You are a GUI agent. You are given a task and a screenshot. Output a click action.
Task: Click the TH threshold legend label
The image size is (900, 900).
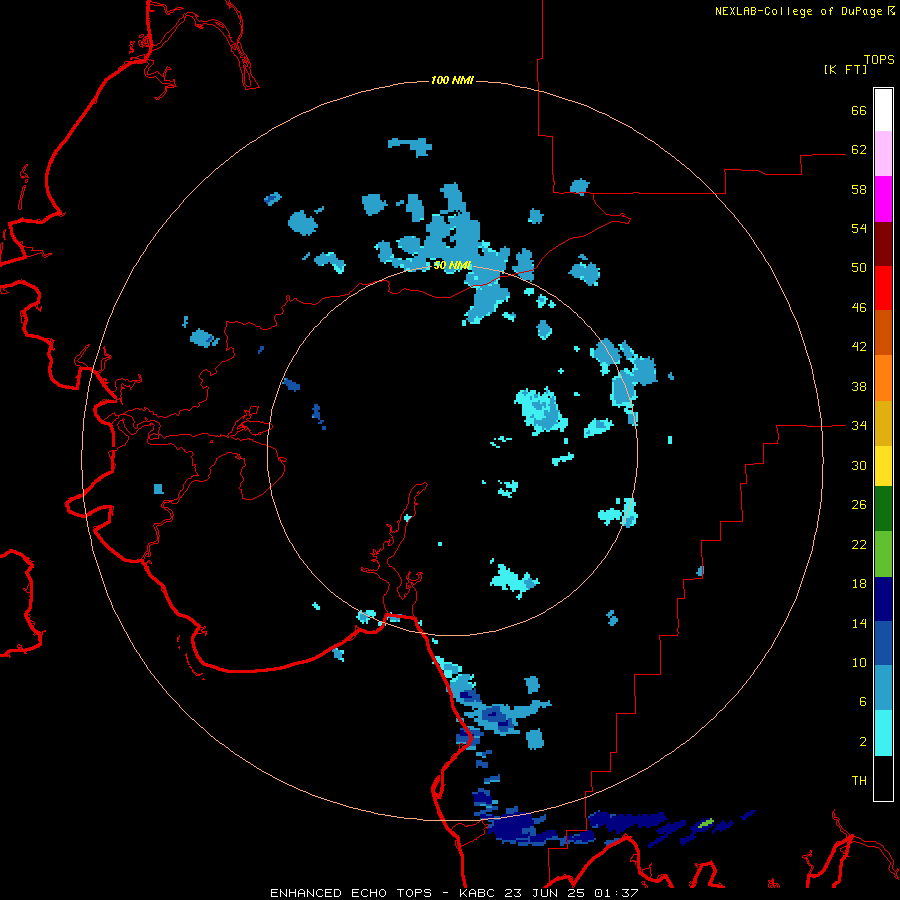[859, 781]
